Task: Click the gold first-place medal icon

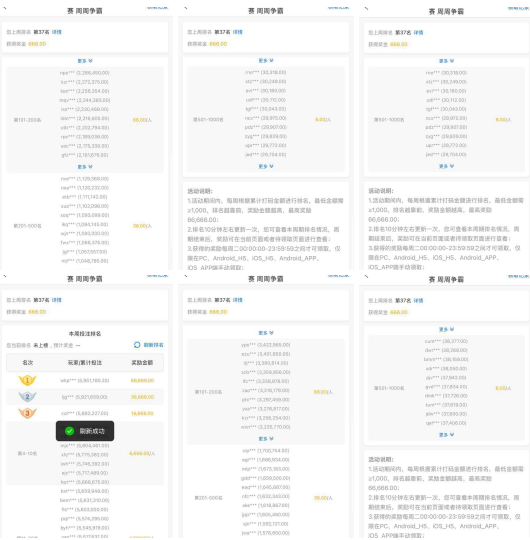Action: pyautogui.click(x=27, y=380)
